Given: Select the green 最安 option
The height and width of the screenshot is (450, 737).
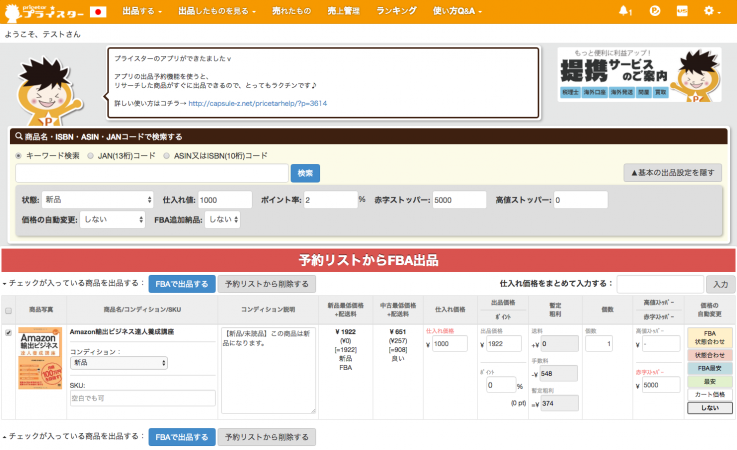Looking at the screenshot, I should coord(710,381).
